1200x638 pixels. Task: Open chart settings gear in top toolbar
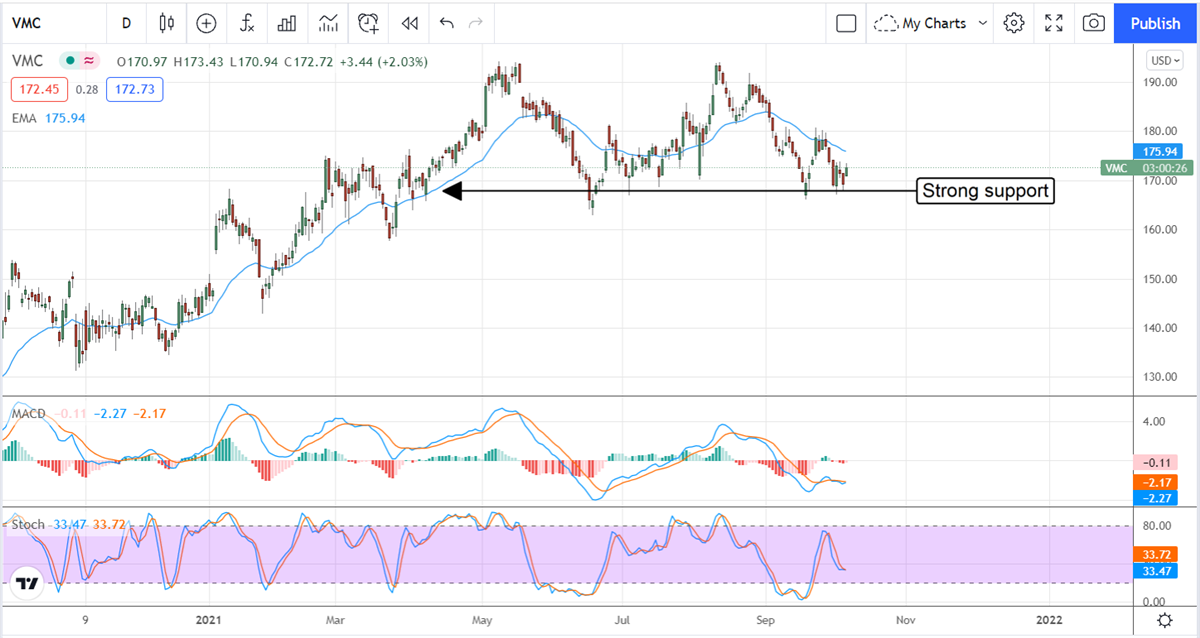1014,22
